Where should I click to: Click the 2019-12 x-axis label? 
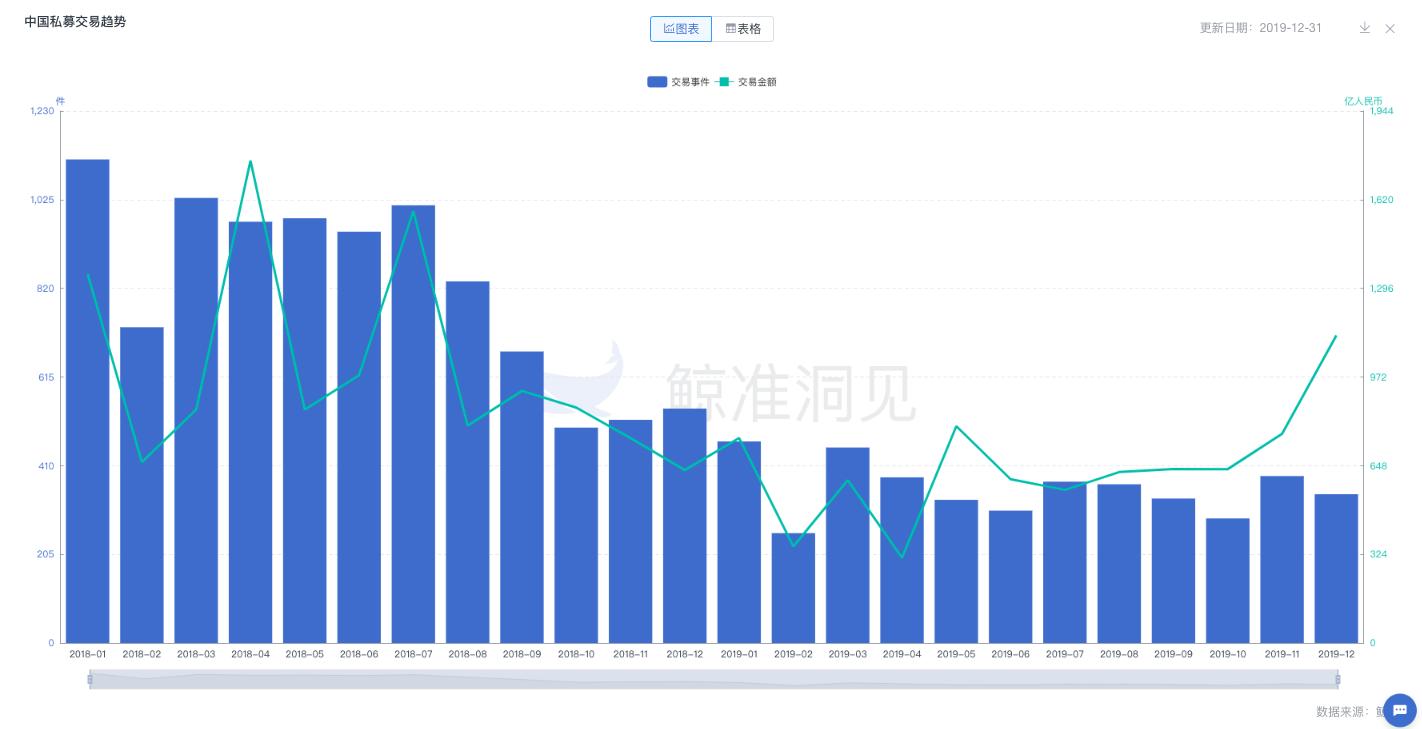point(1336,654)
